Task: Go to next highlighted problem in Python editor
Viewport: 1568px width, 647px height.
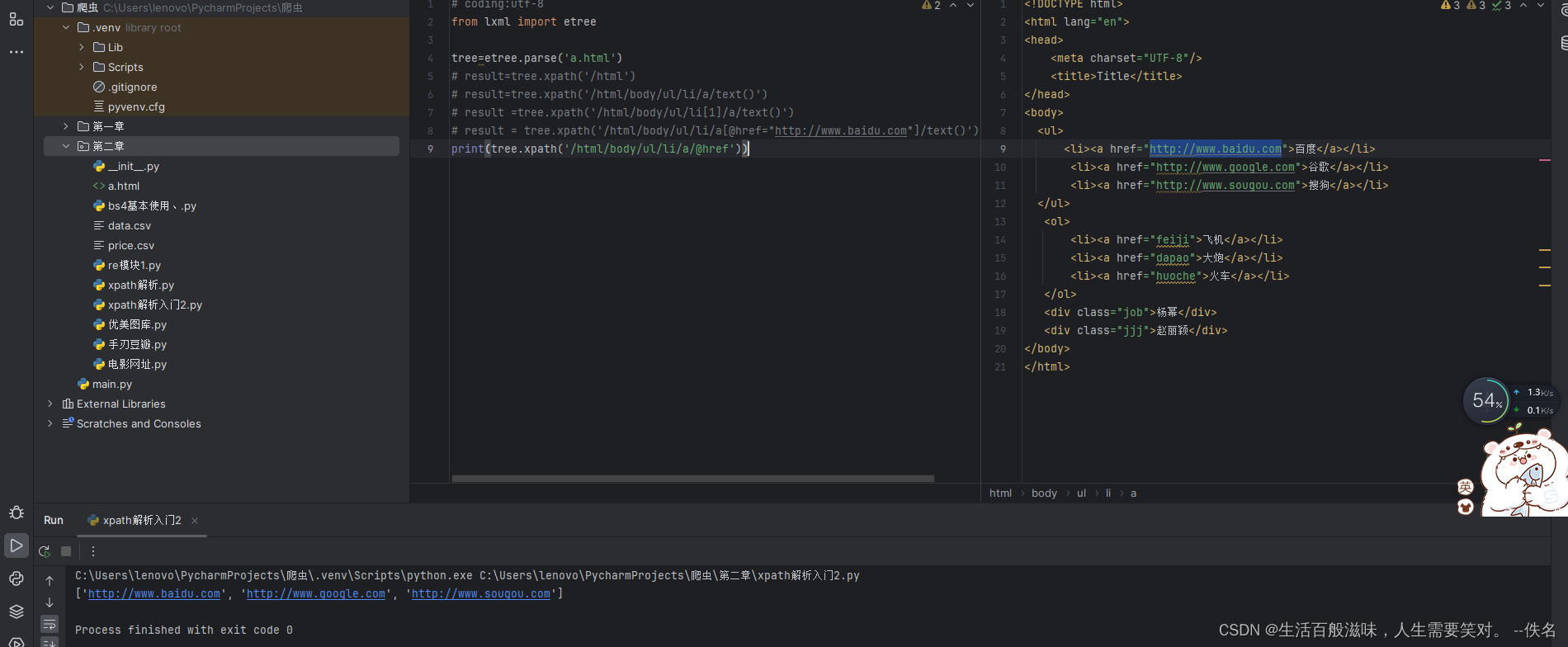Action: [971, 6]
